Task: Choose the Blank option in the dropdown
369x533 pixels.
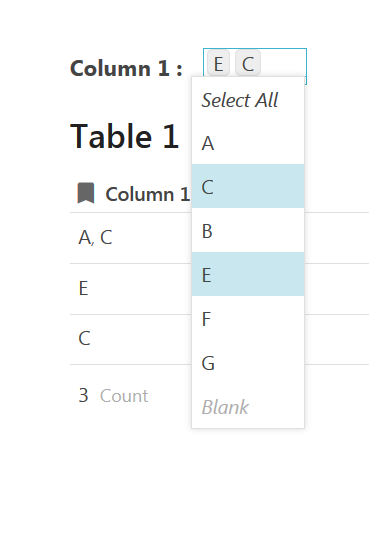Action: click(x=248, y=407)
